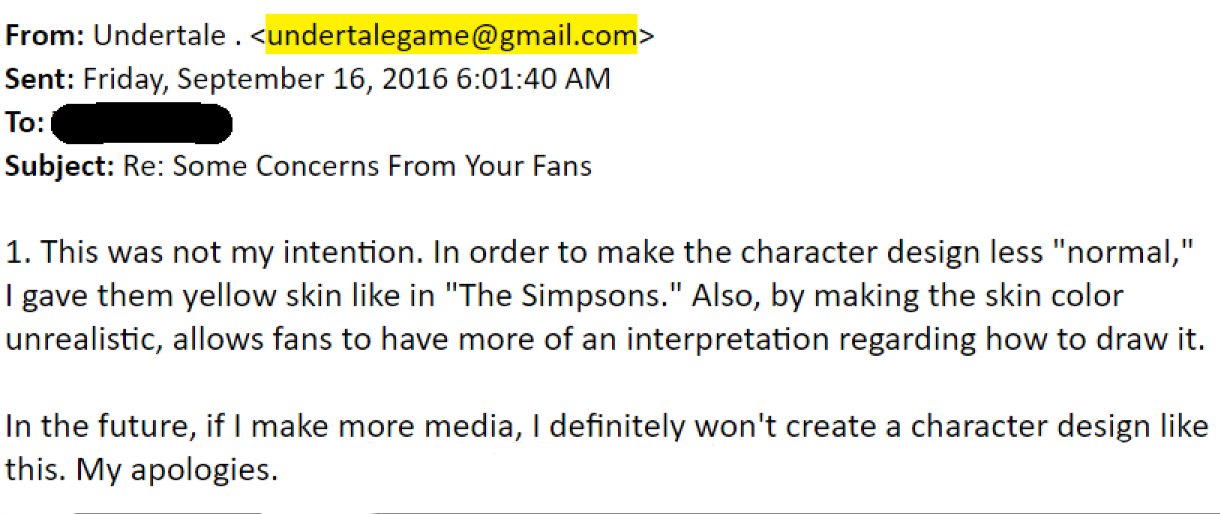The height and width of the screenshot is (514, 1220).
Task: Click the highlighted undertalegame@gmail.com email address
Action: coord(451,36)
